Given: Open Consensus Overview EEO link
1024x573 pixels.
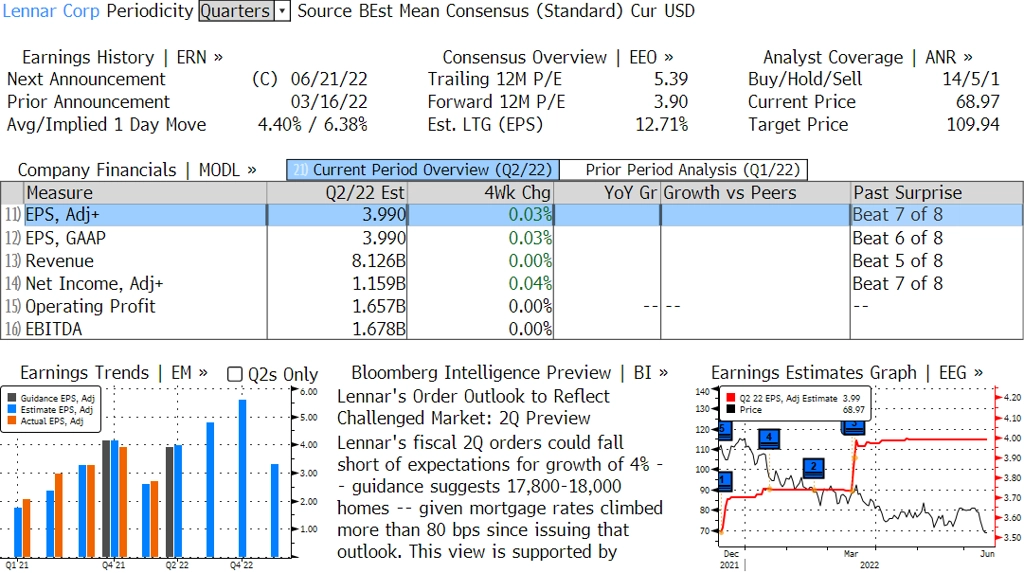Looking at the screenshot, I should click(558, 57).
